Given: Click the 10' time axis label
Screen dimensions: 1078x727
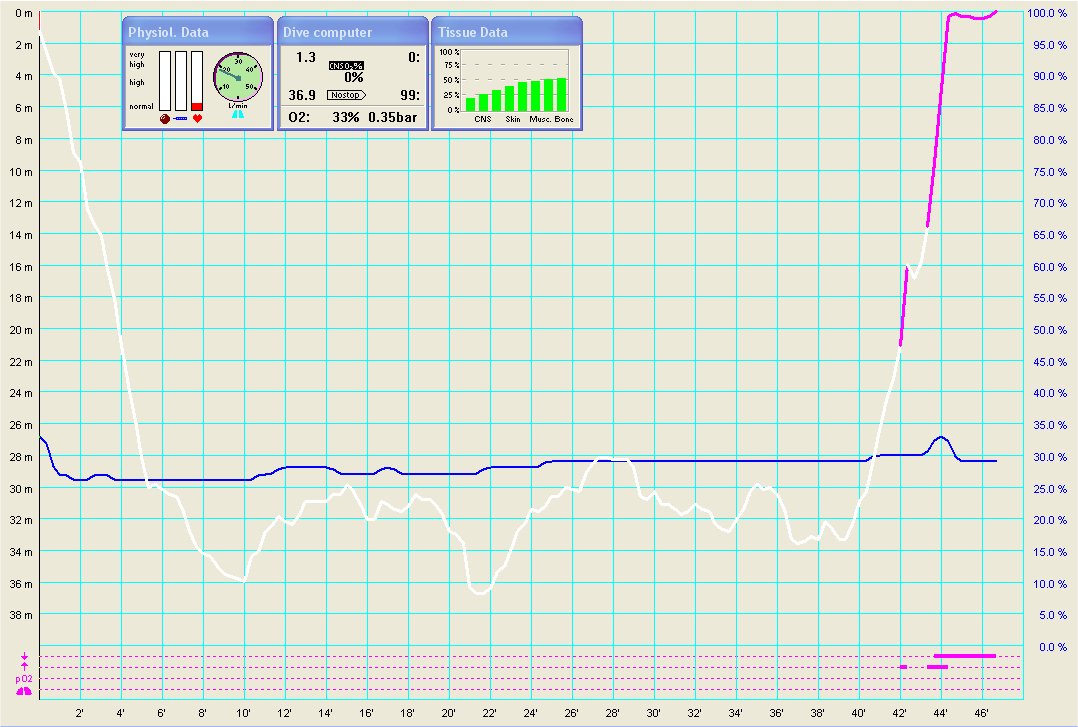Looking at the screenshot, I should point(243,713).
